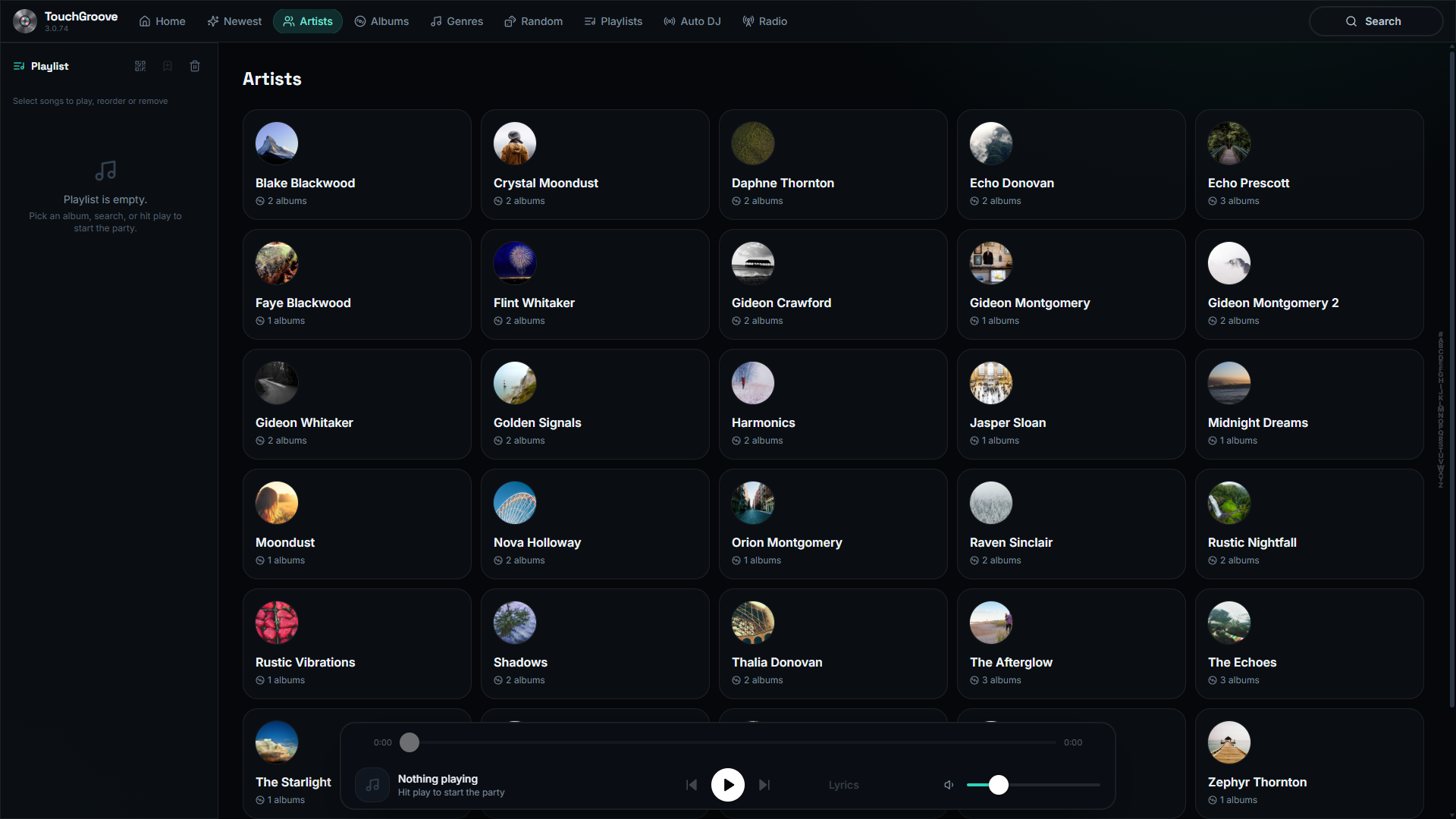Click the page vertical scrollbar
This screenshot has width=1456, height=819.
click(x=1452, y=379)
